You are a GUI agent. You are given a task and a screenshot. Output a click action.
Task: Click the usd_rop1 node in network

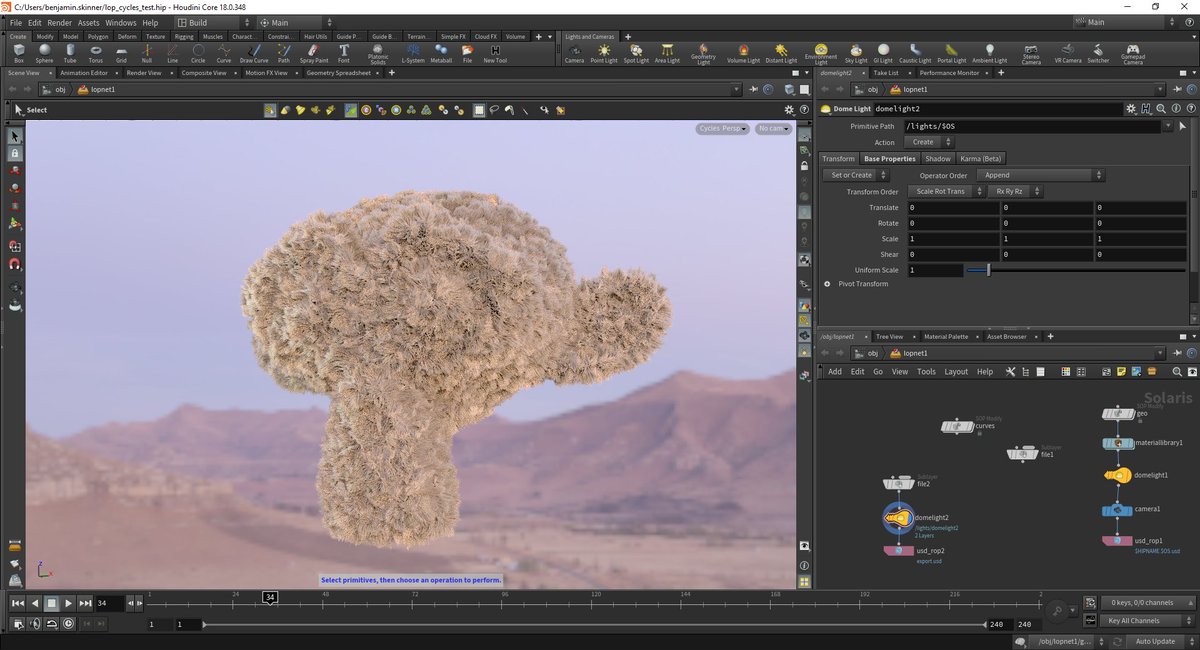click(x=1117, y=540)
